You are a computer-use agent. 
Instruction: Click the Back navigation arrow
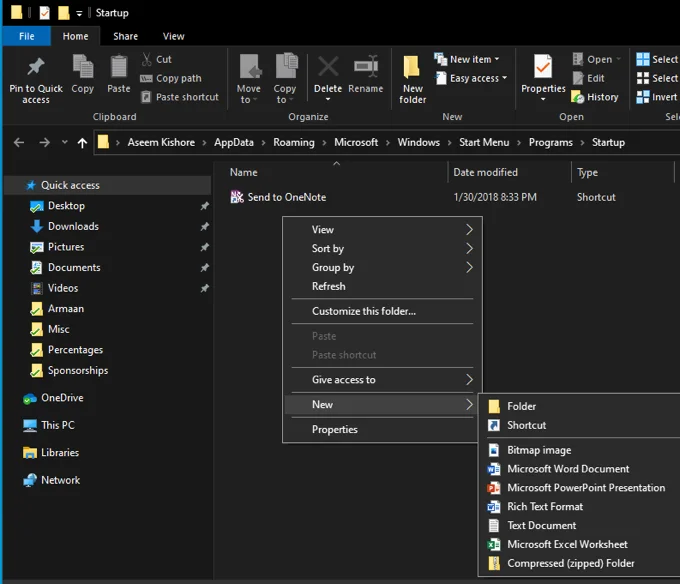tap(19, 142)
